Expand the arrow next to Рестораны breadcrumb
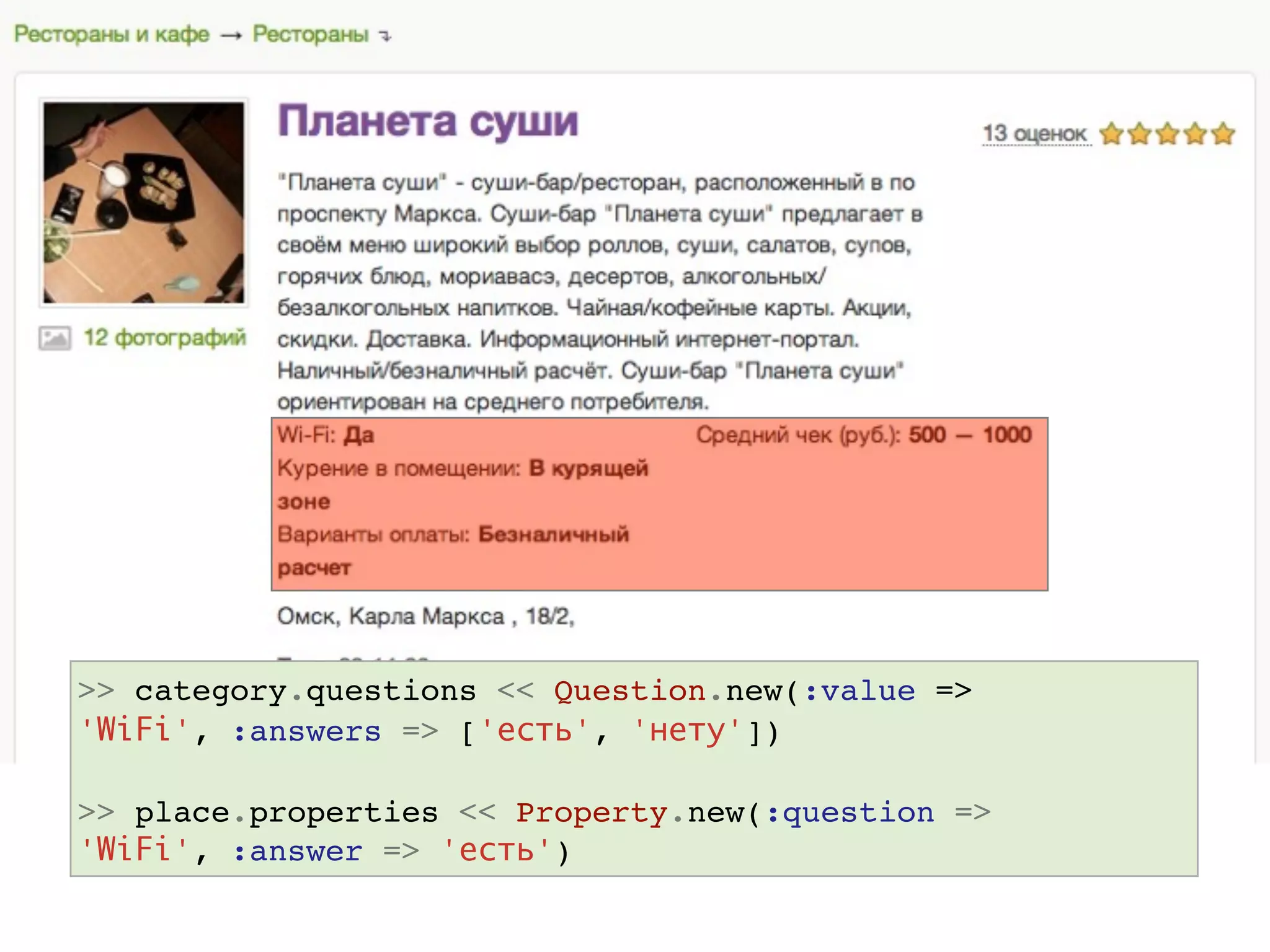 pos(386,37)
